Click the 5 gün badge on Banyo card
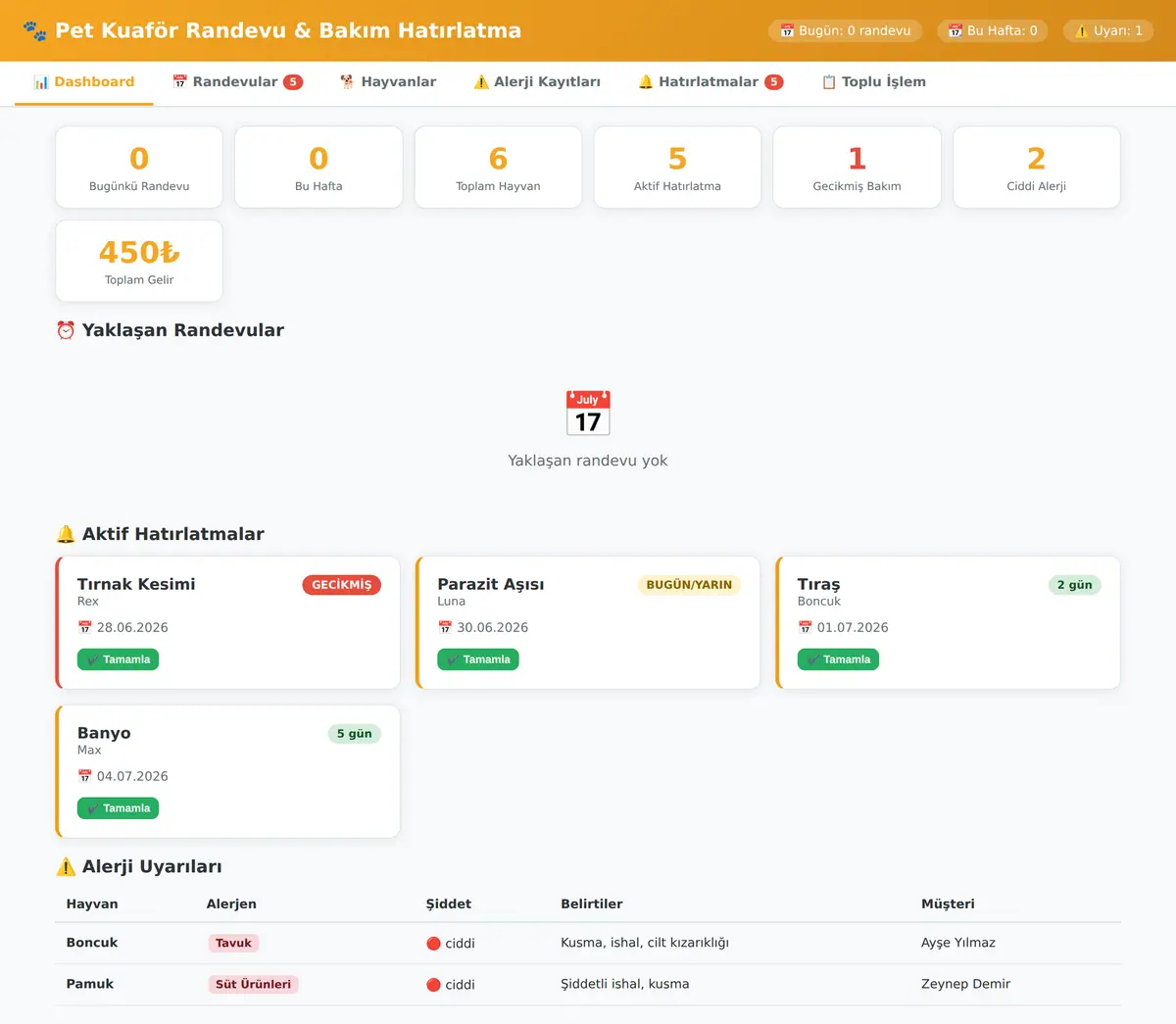The image size is (1176, 1024). tap(354, 734)
